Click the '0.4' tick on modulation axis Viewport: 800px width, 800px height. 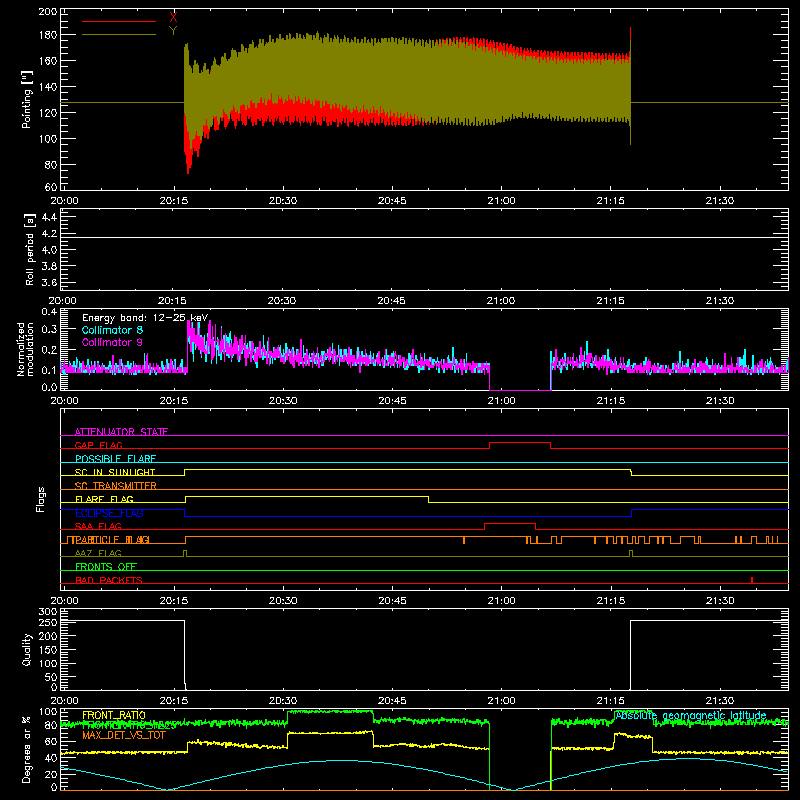(49, 311)
